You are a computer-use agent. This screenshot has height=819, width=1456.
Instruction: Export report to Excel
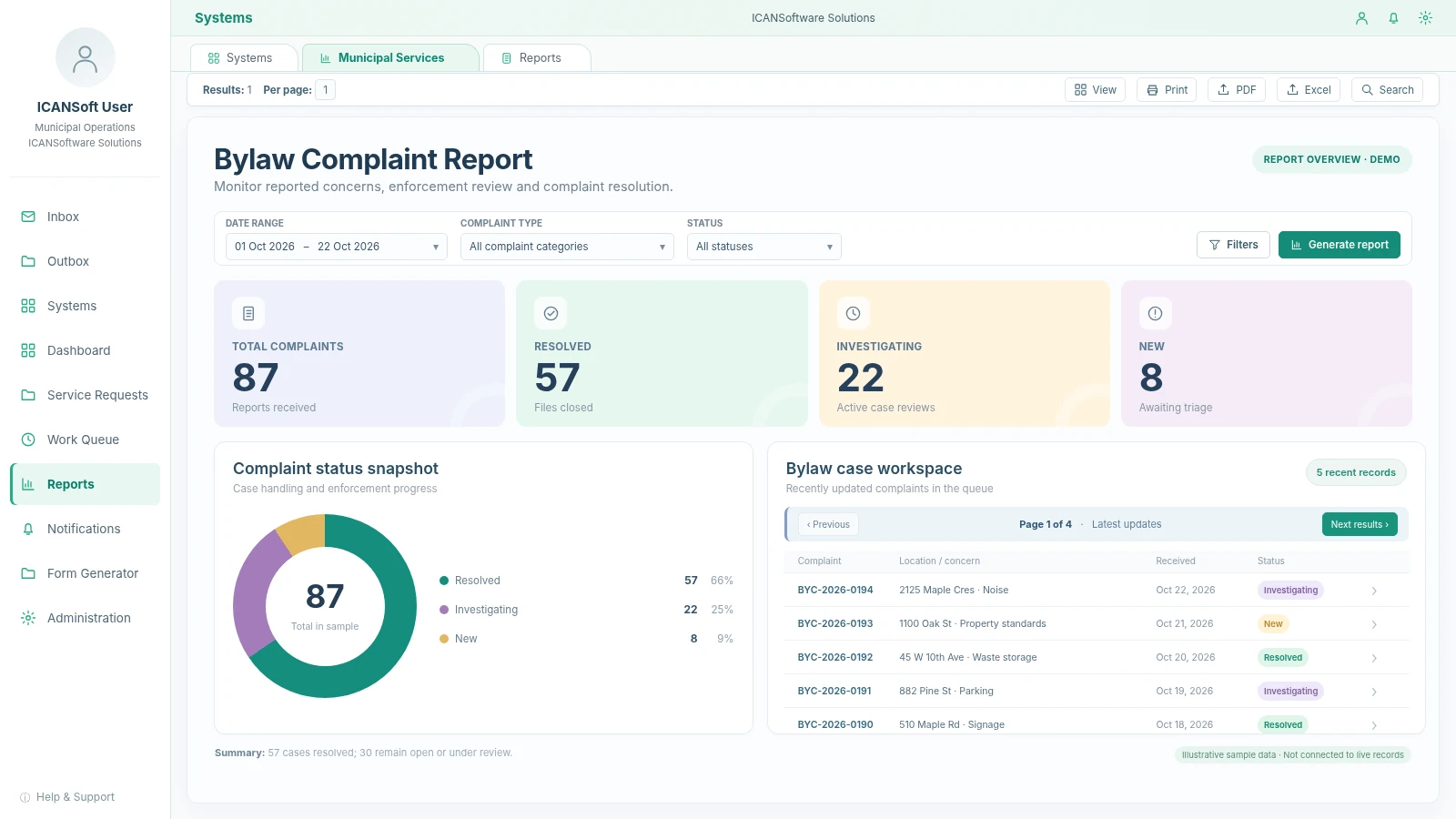pos(1309,90)
